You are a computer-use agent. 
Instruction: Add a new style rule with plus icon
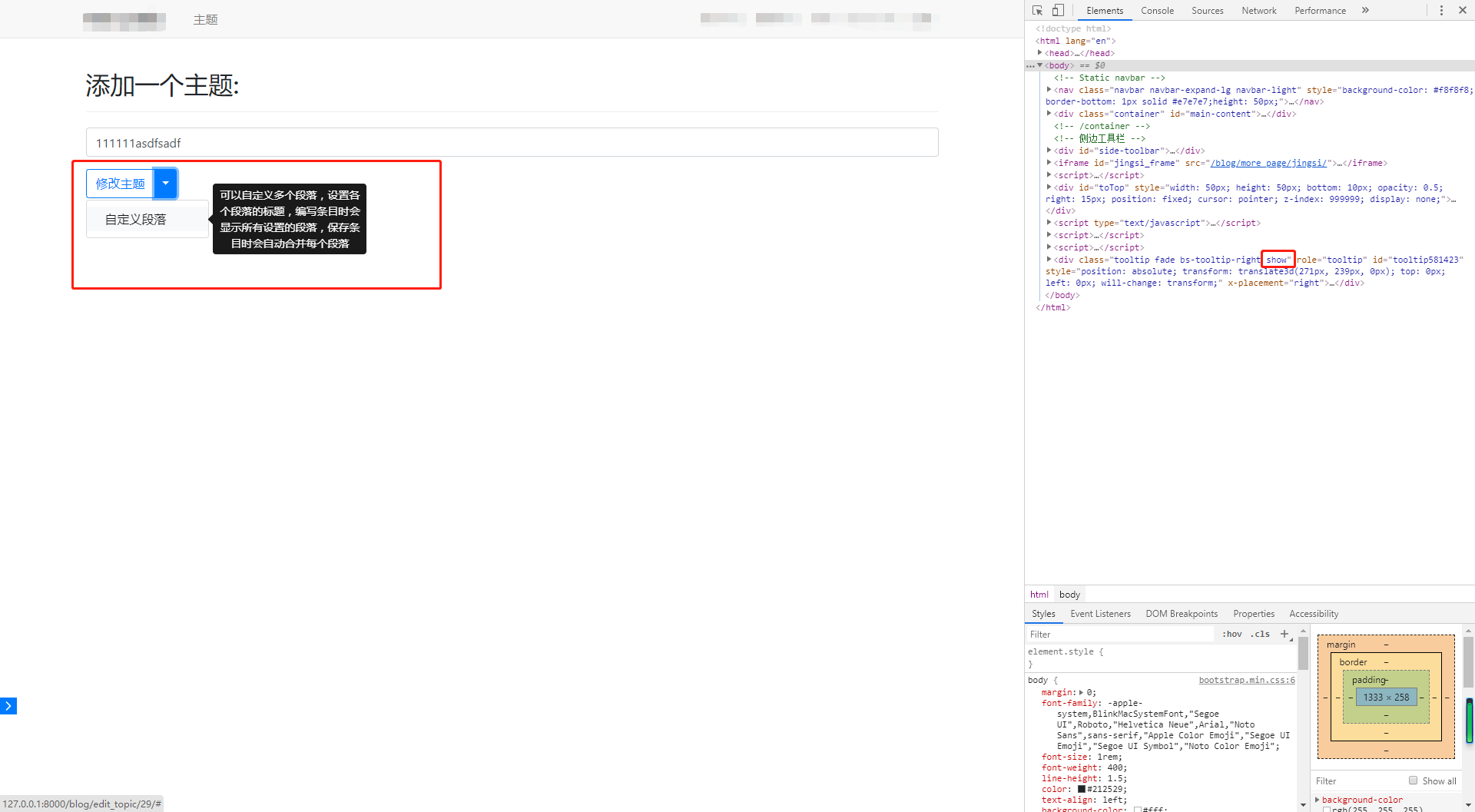[x=1284, y=634]
